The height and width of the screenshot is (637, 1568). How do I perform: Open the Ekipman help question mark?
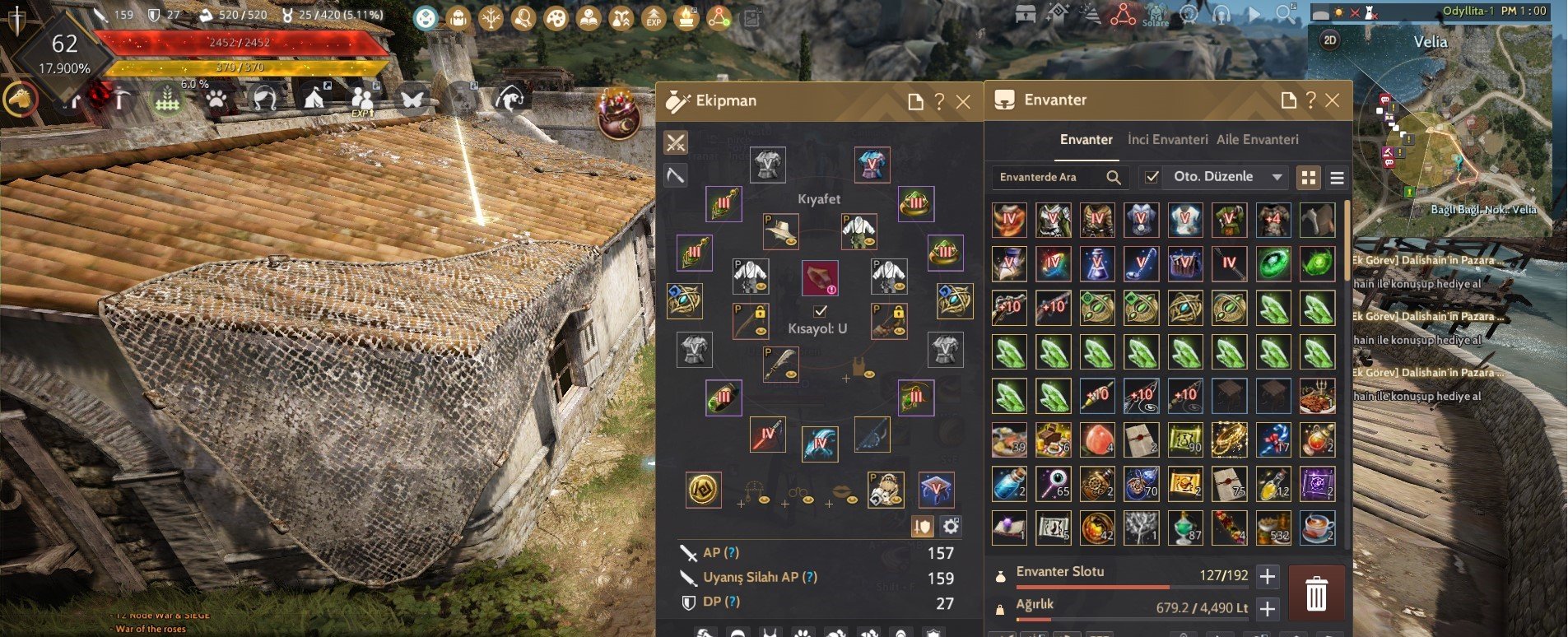pyautogui.click(x=939, y=101)
